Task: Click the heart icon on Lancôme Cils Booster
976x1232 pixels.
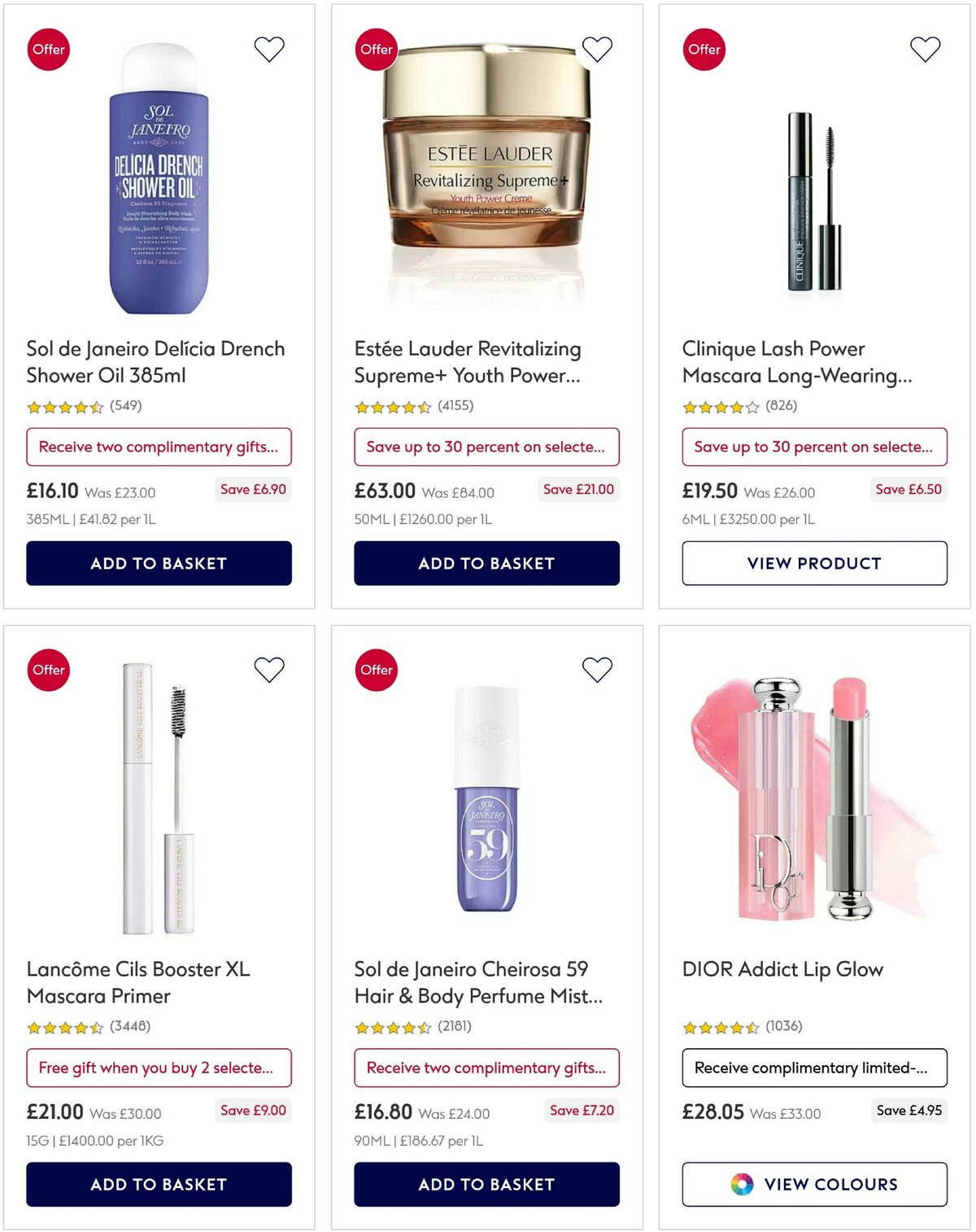Action: [268, 668]
